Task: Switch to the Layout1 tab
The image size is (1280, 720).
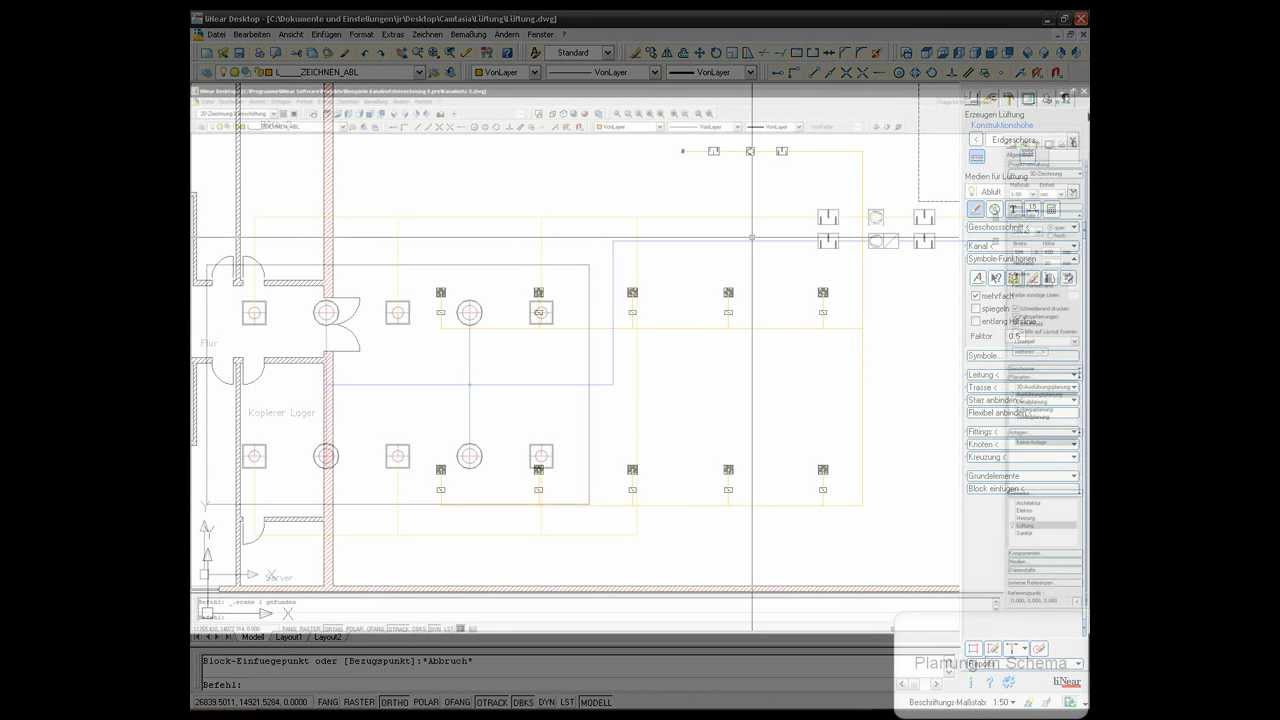Action: pos(289,637)
